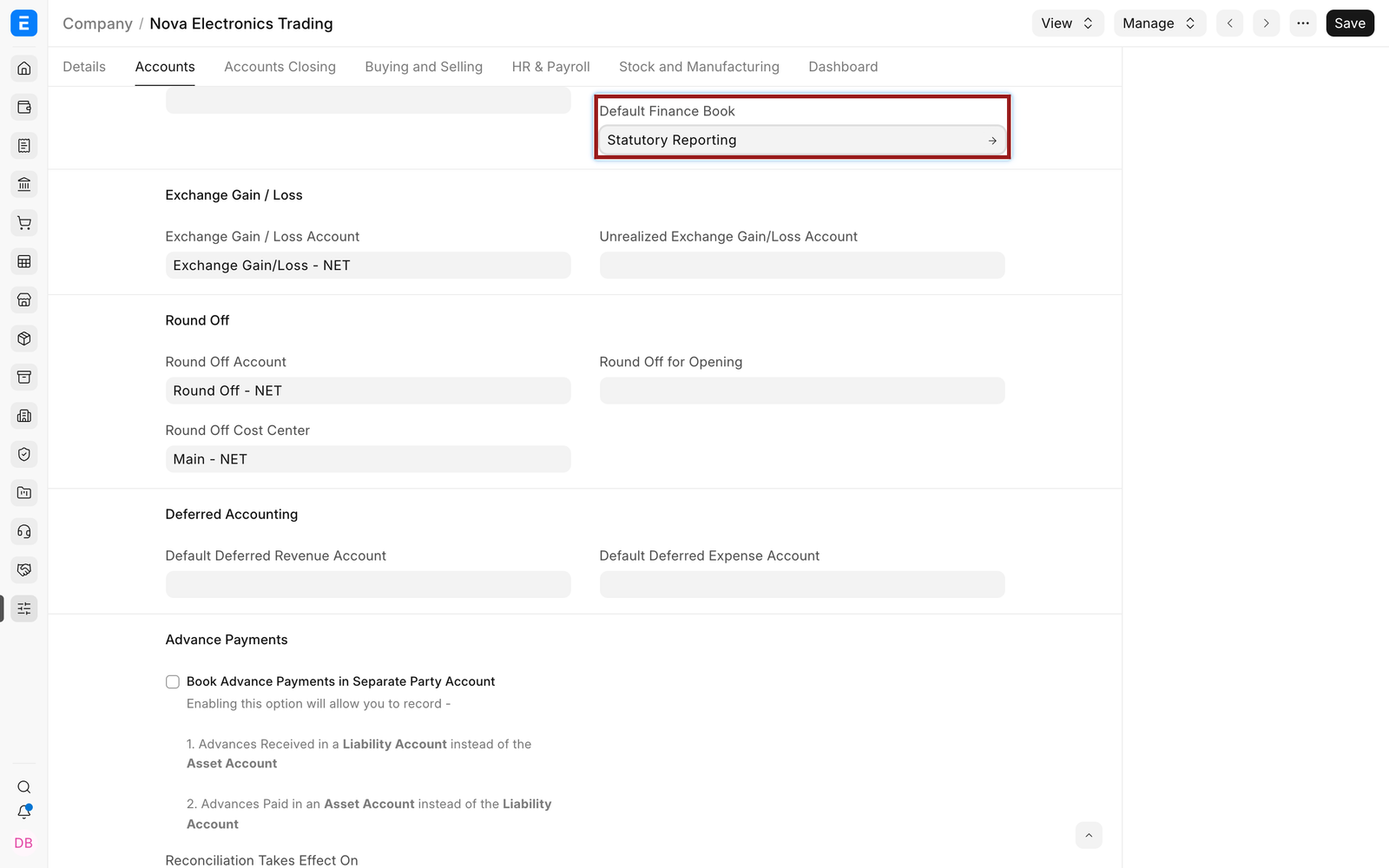The height and width of the screenshot is (868, 1389).
Task: Enable Book Advance Payments in Separate Party Account
Action: (173, 682)
